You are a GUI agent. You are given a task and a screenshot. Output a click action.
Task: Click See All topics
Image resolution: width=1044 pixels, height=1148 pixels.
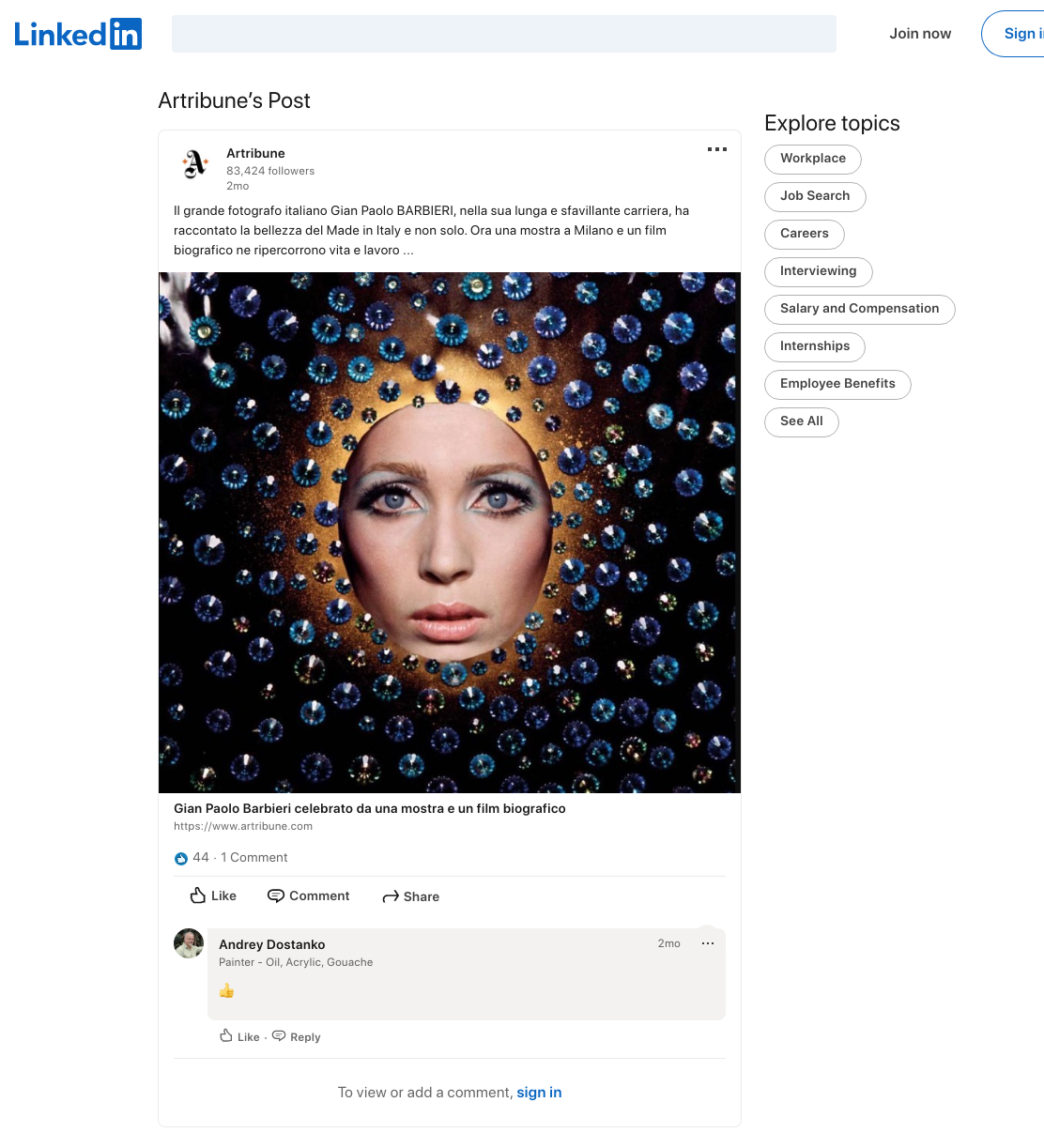tap(802, 421)
